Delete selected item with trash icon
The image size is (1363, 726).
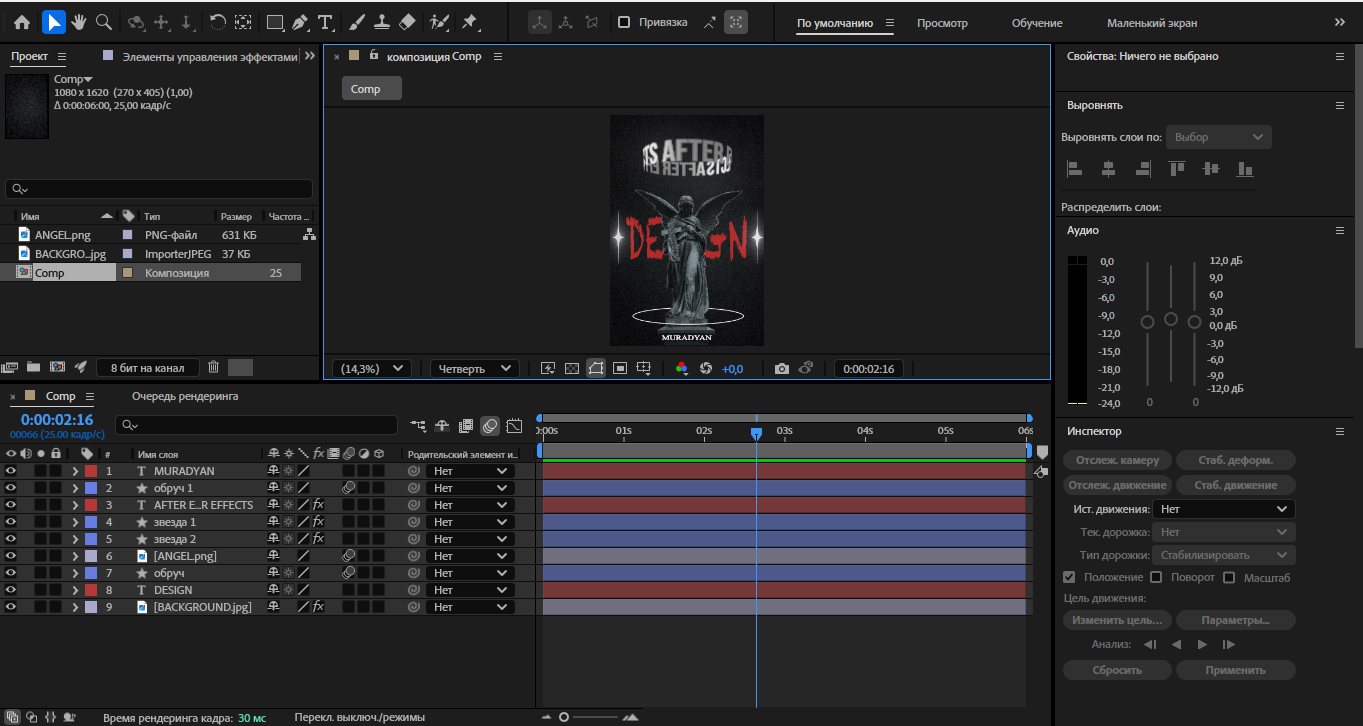(213, 367)
